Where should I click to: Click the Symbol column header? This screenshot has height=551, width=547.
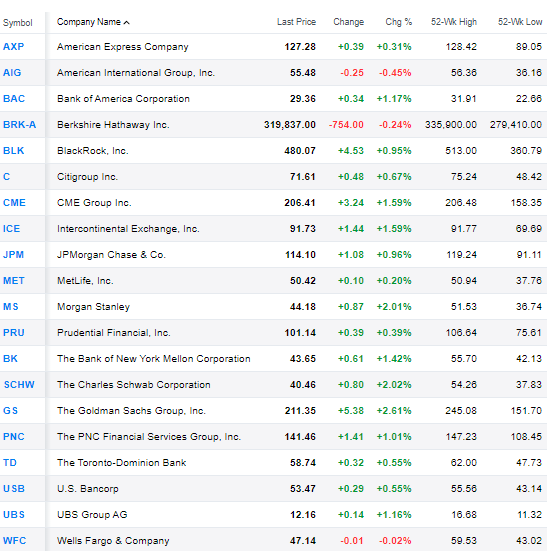(x=18, y=23)
